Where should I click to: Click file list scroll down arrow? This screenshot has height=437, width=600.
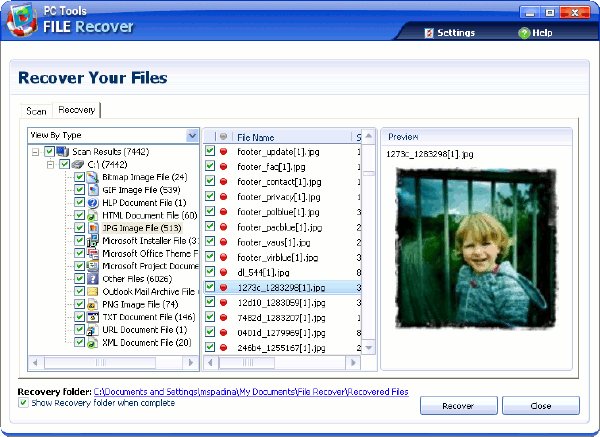(368, 347)
